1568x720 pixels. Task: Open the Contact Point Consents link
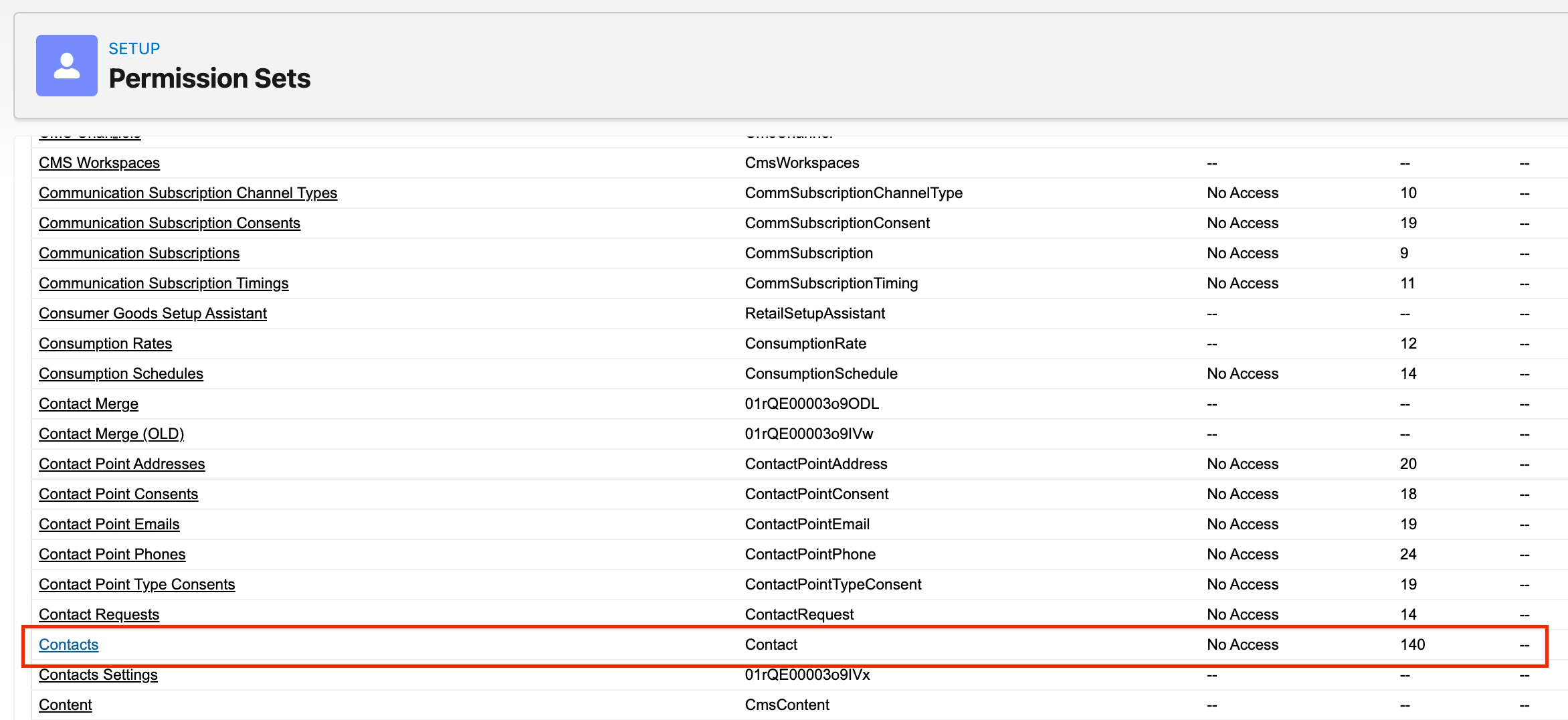(118, 494)
